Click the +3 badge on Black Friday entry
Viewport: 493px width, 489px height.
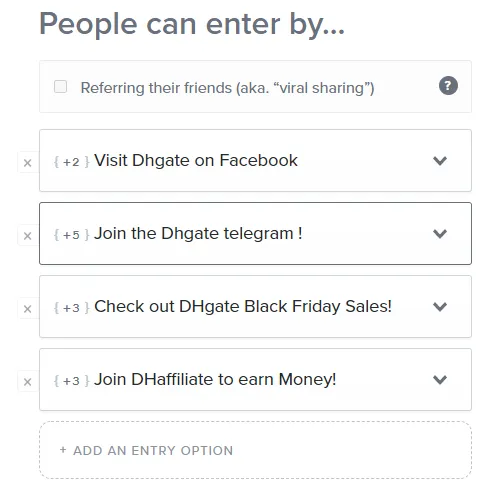[71, 308]
